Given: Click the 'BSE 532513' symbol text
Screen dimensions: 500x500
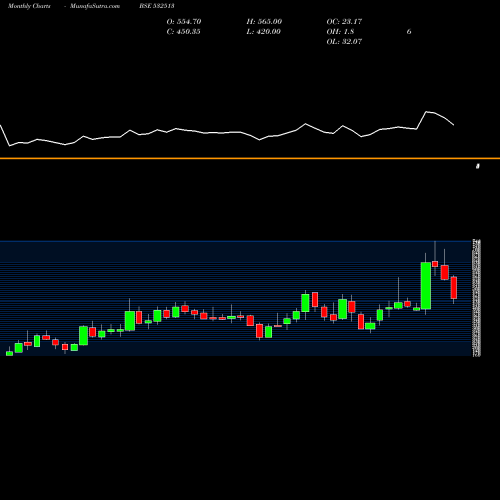Looking at the screenshot, I should click(x=157, y=6).
